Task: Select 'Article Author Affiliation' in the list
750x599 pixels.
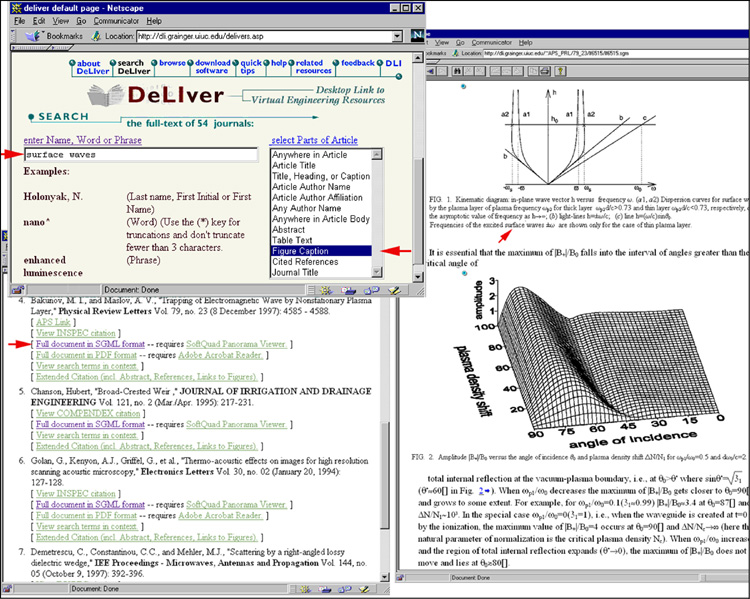Action: [x=321, y=197]
